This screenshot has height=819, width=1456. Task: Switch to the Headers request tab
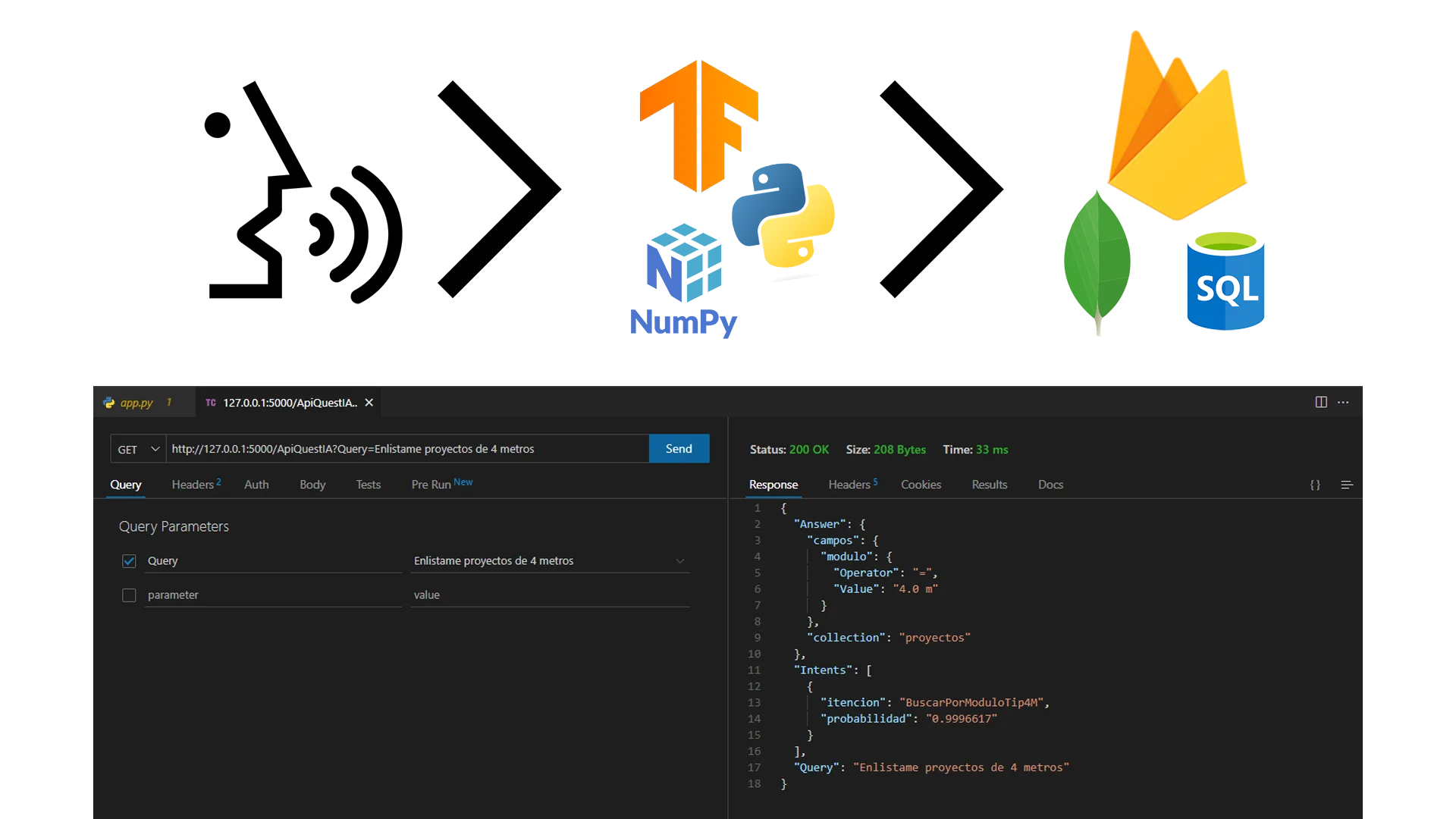click(192, 485)
